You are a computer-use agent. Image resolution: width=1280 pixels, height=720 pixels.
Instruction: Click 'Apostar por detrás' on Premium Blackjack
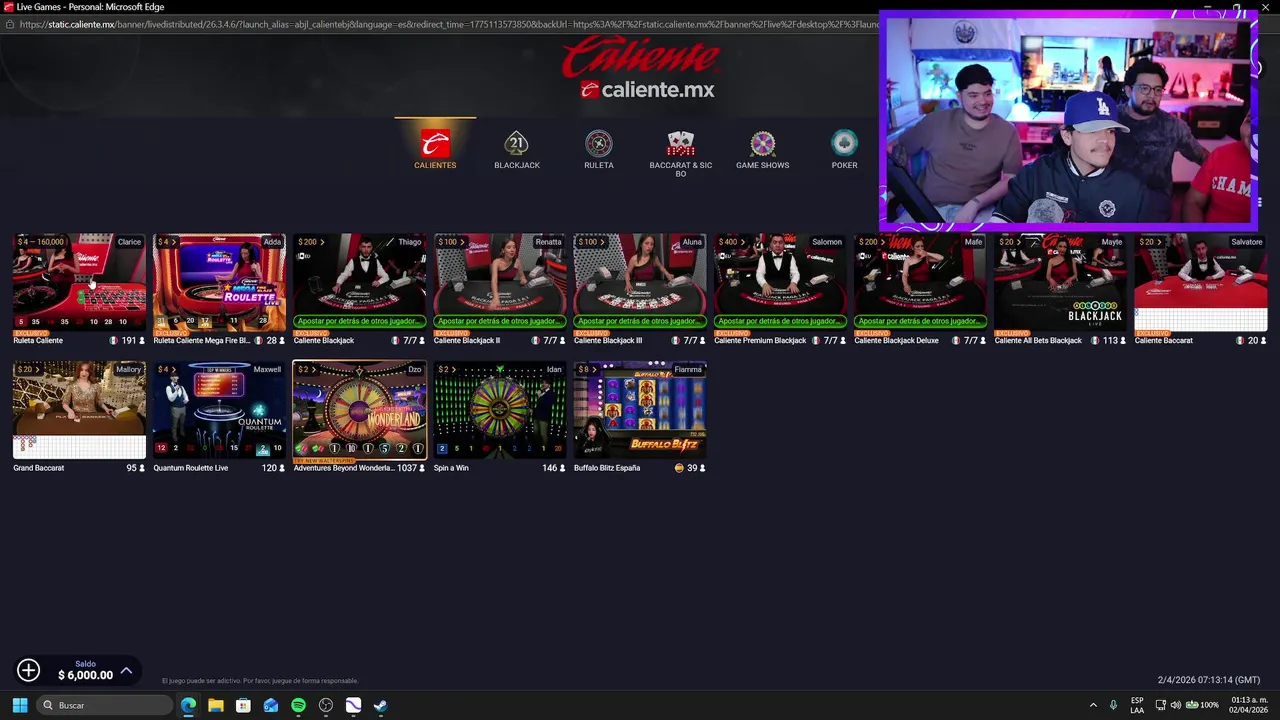pyautogui.click(x=779, y=321)
